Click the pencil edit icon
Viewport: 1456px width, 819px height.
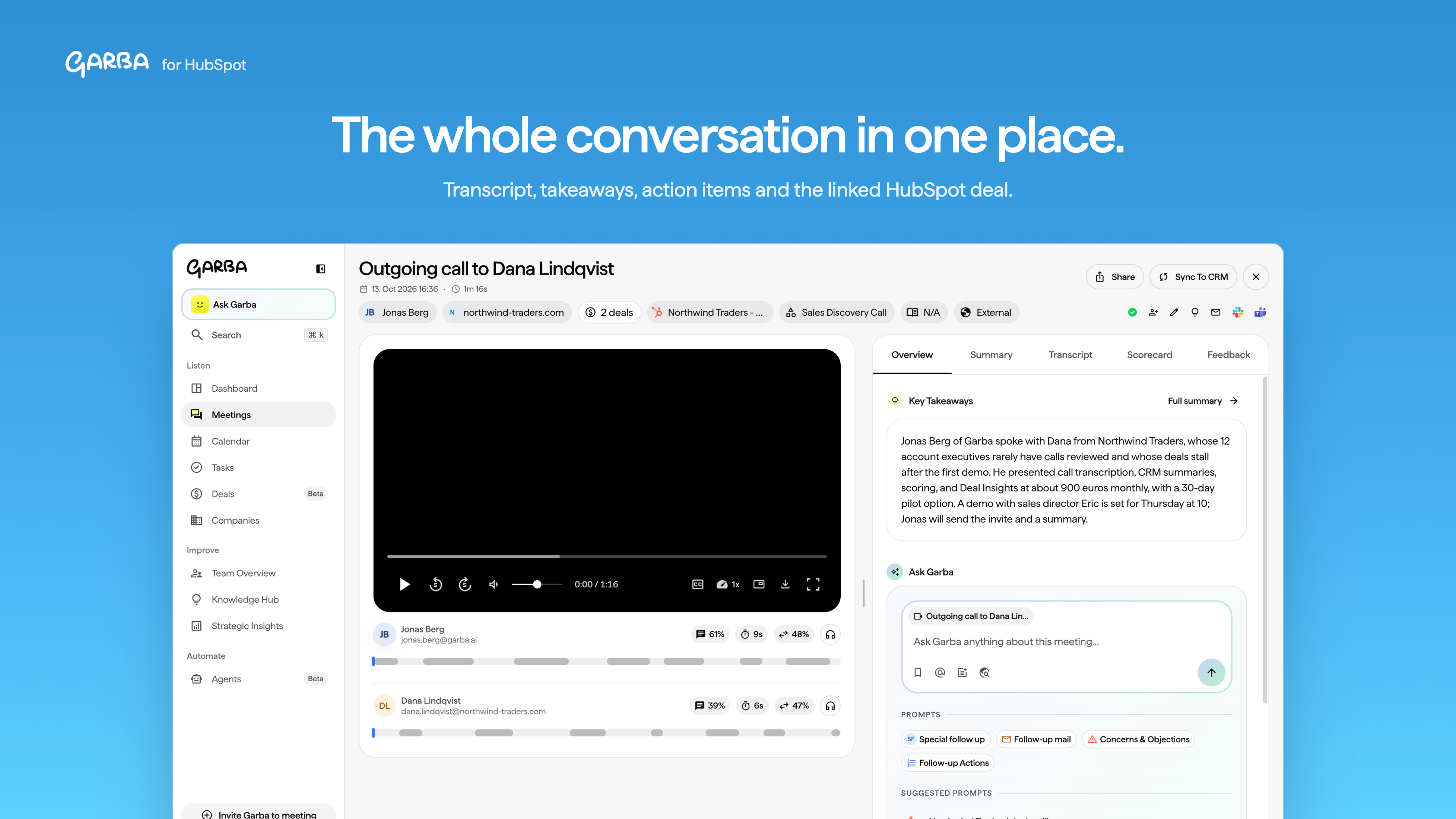(1174, 312)
